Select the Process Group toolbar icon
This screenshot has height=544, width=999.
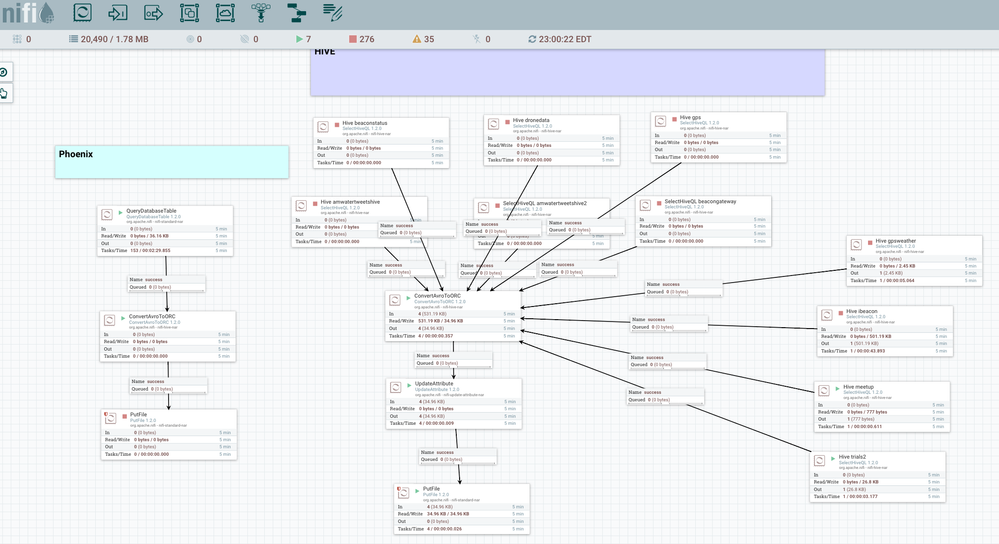coord(189,13)
